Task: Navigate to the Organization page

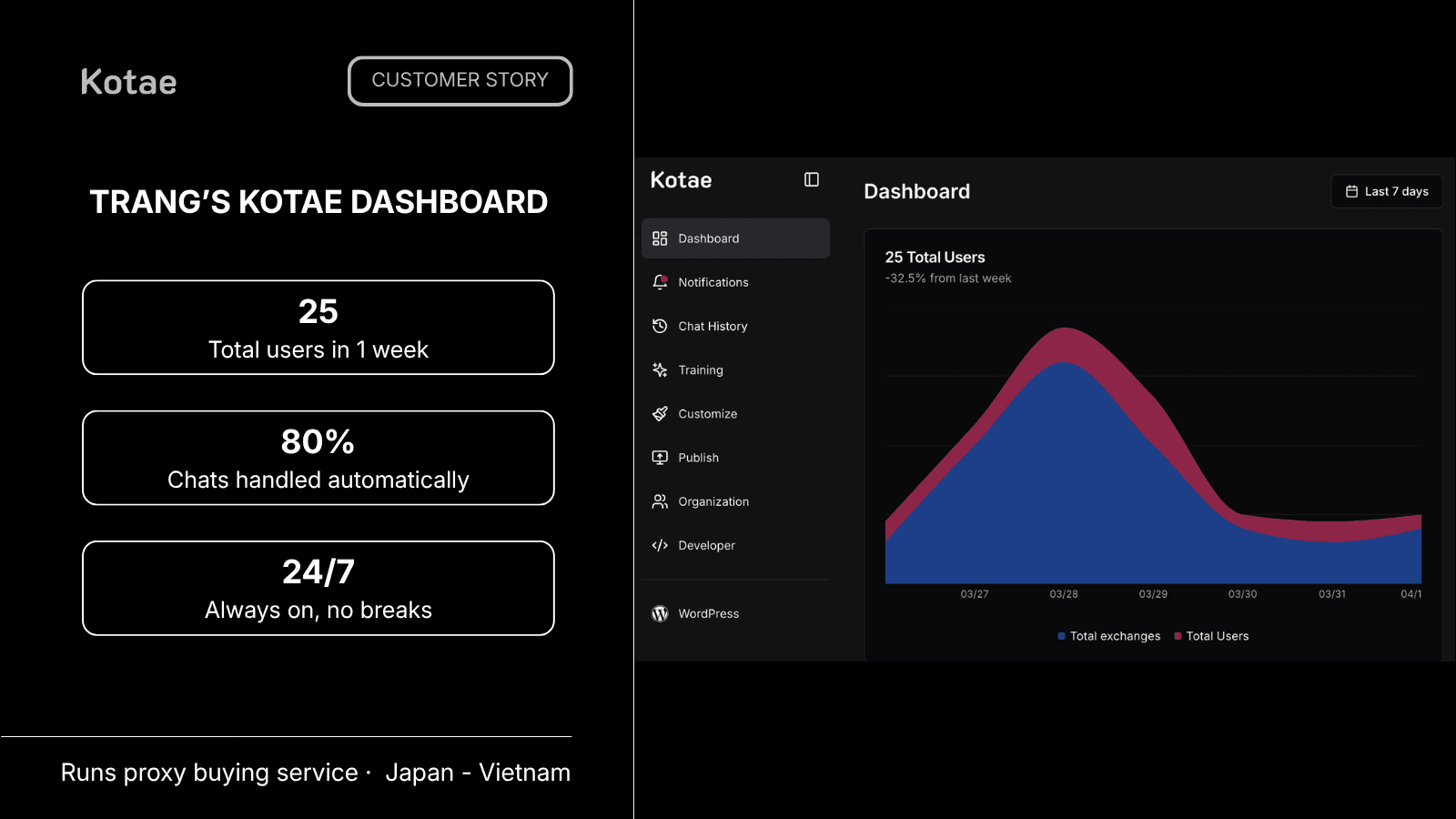Action: pyautogui.click(x=713, y=501)
